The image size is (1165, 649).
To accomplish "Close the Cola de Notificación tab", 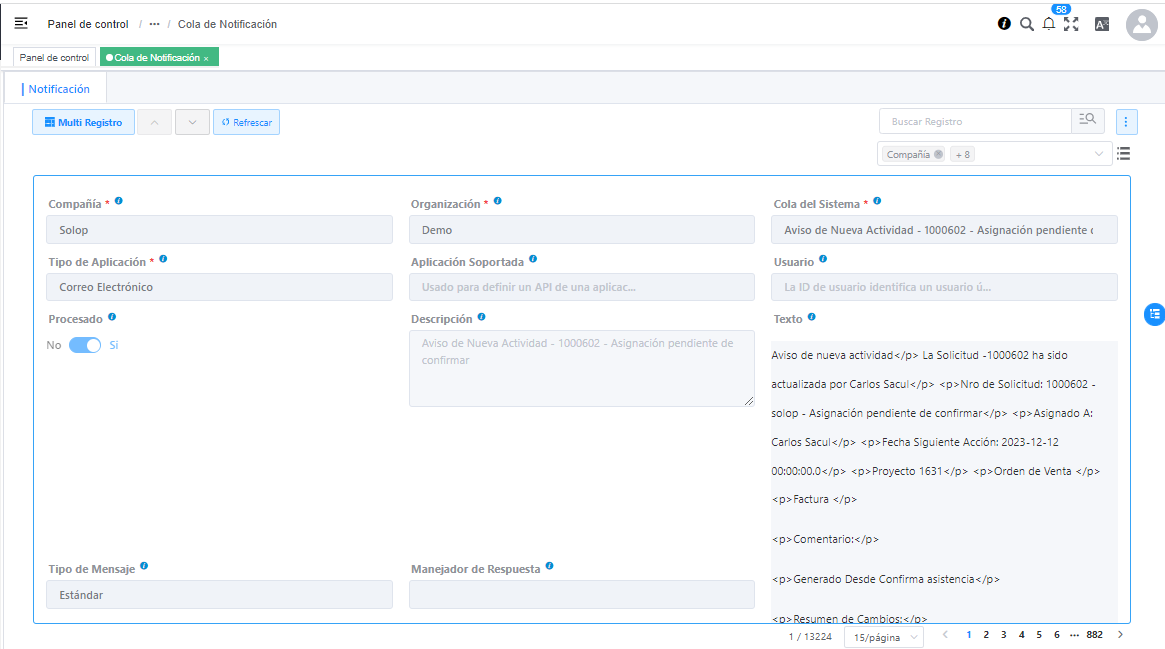I will pyautogui.click(x=206, y=59).
